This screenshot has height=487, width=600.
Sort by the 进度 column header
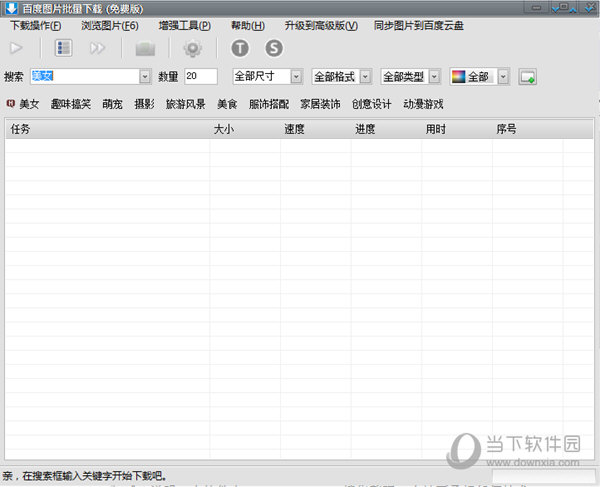coord(386,129)
